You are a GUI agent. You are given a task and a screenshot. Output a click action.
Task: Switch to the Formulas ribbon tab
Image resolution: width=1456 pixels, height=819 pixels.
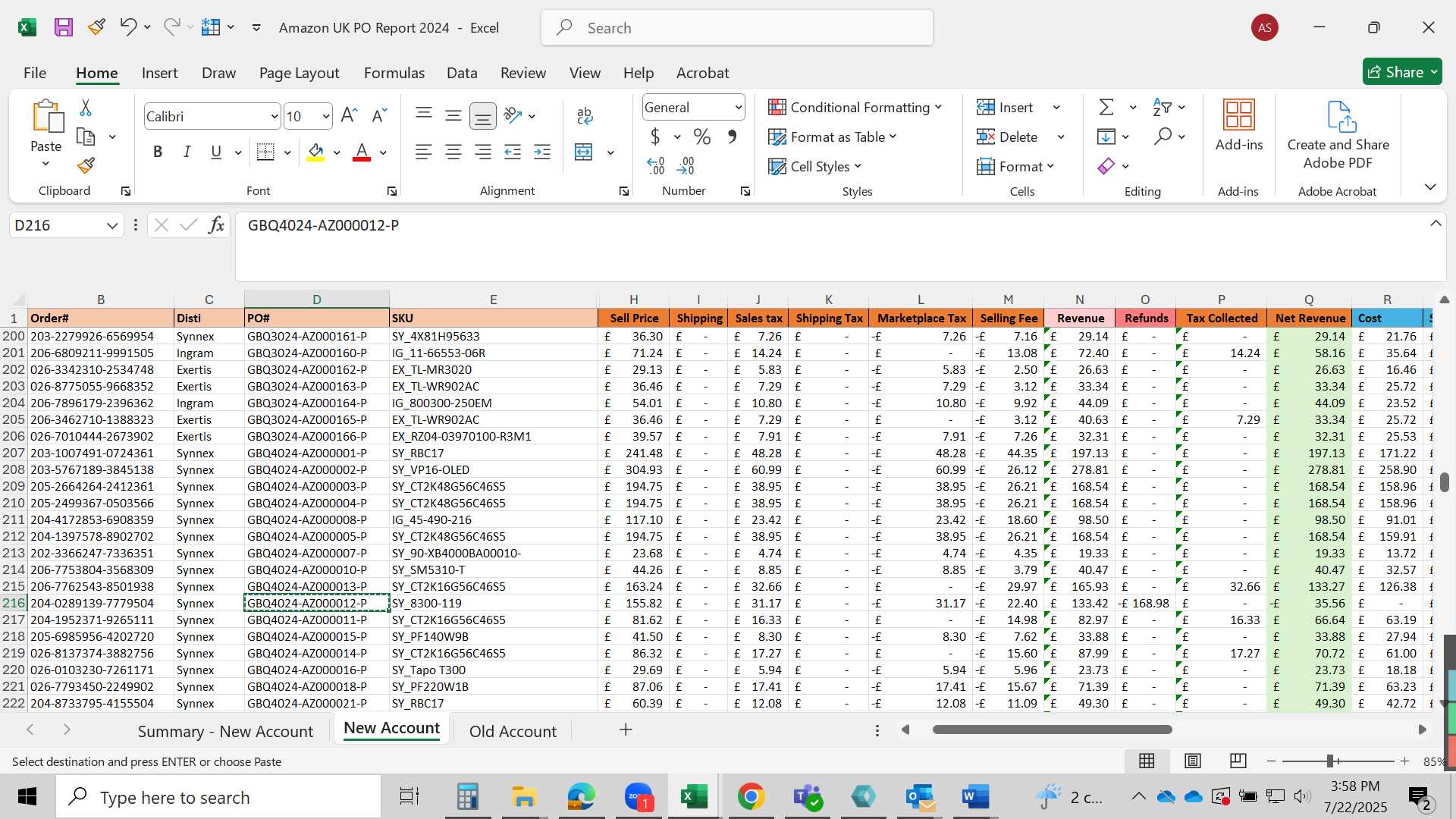394,73
